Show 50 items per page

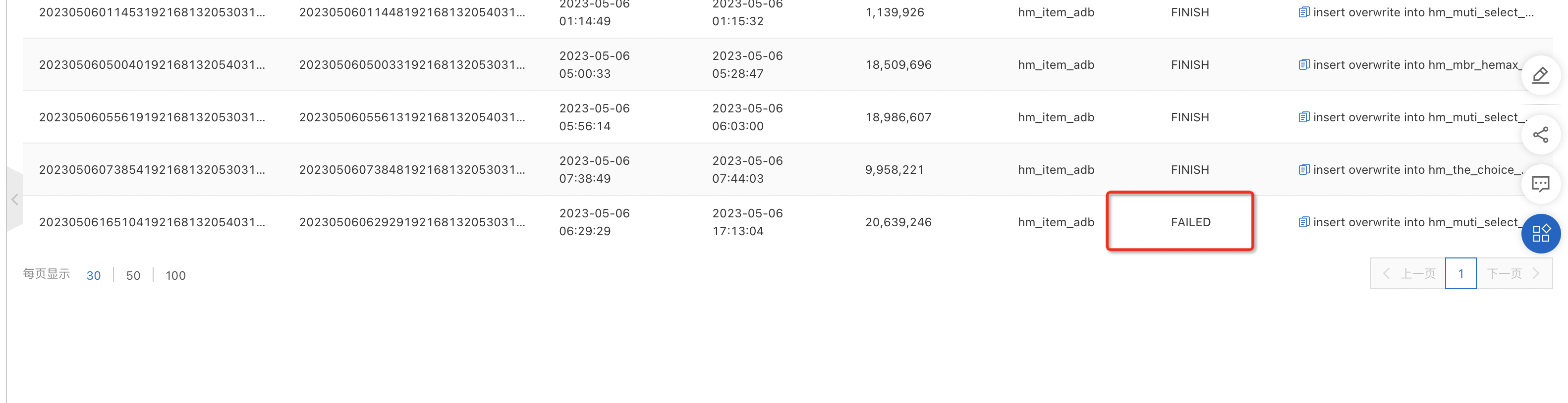pos(133,275)
